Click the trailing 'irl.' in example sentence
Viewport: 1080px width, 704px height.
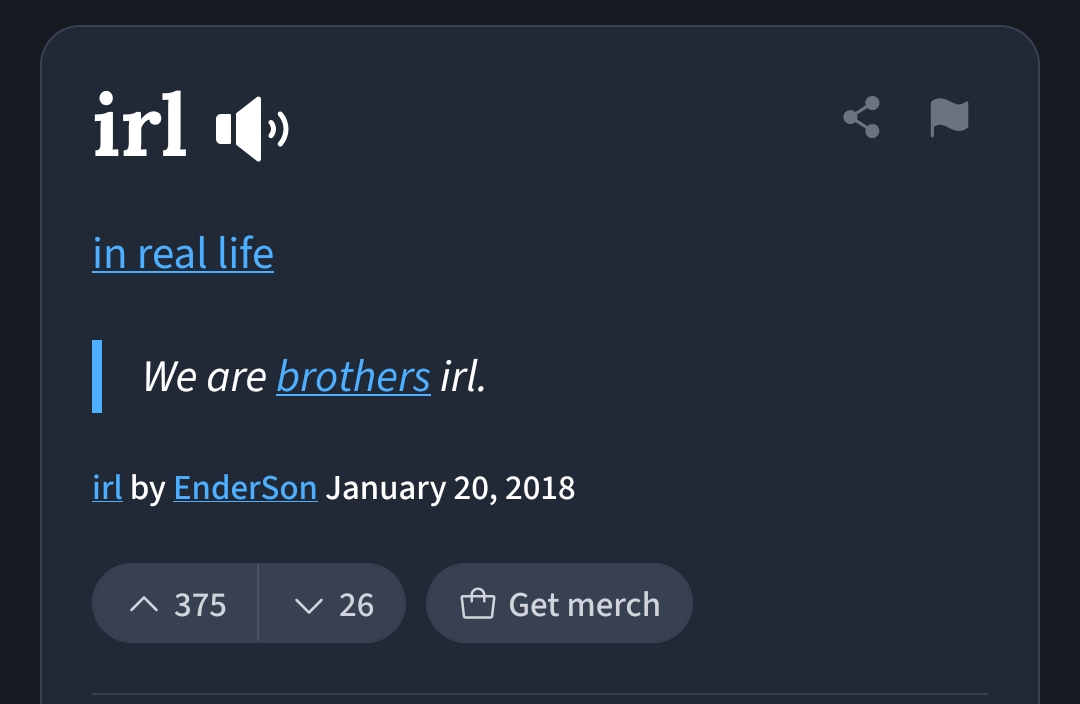[463, 377]
